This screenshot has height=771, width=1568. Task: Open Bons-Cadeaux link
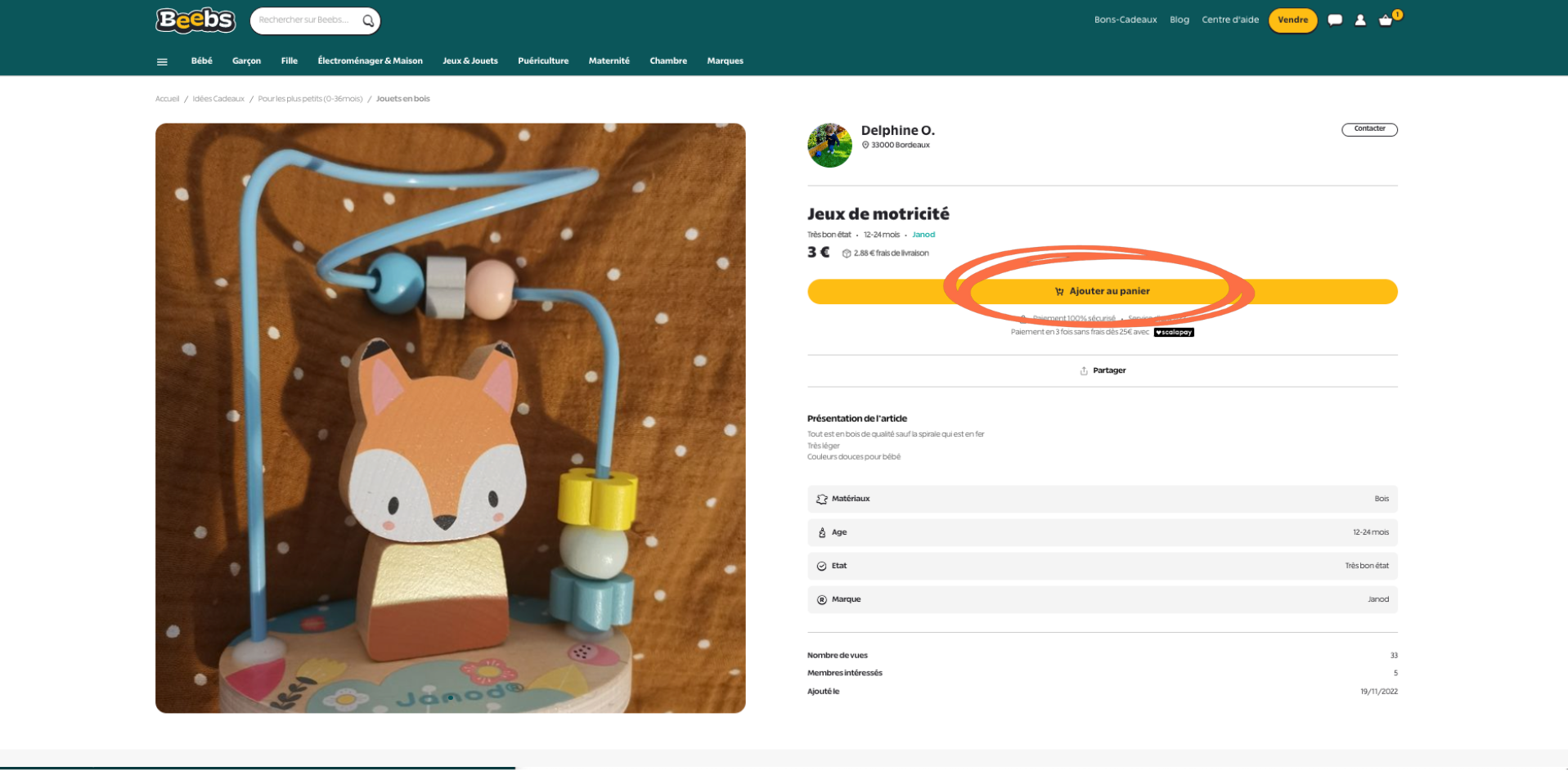(x=1125, y=20)
